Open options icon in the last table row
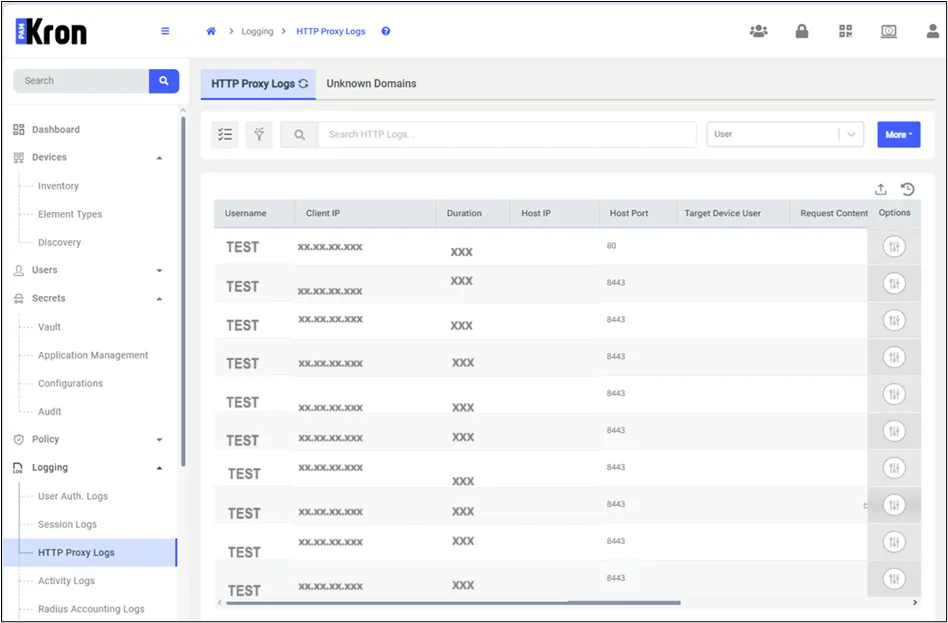 pos(894,579)
